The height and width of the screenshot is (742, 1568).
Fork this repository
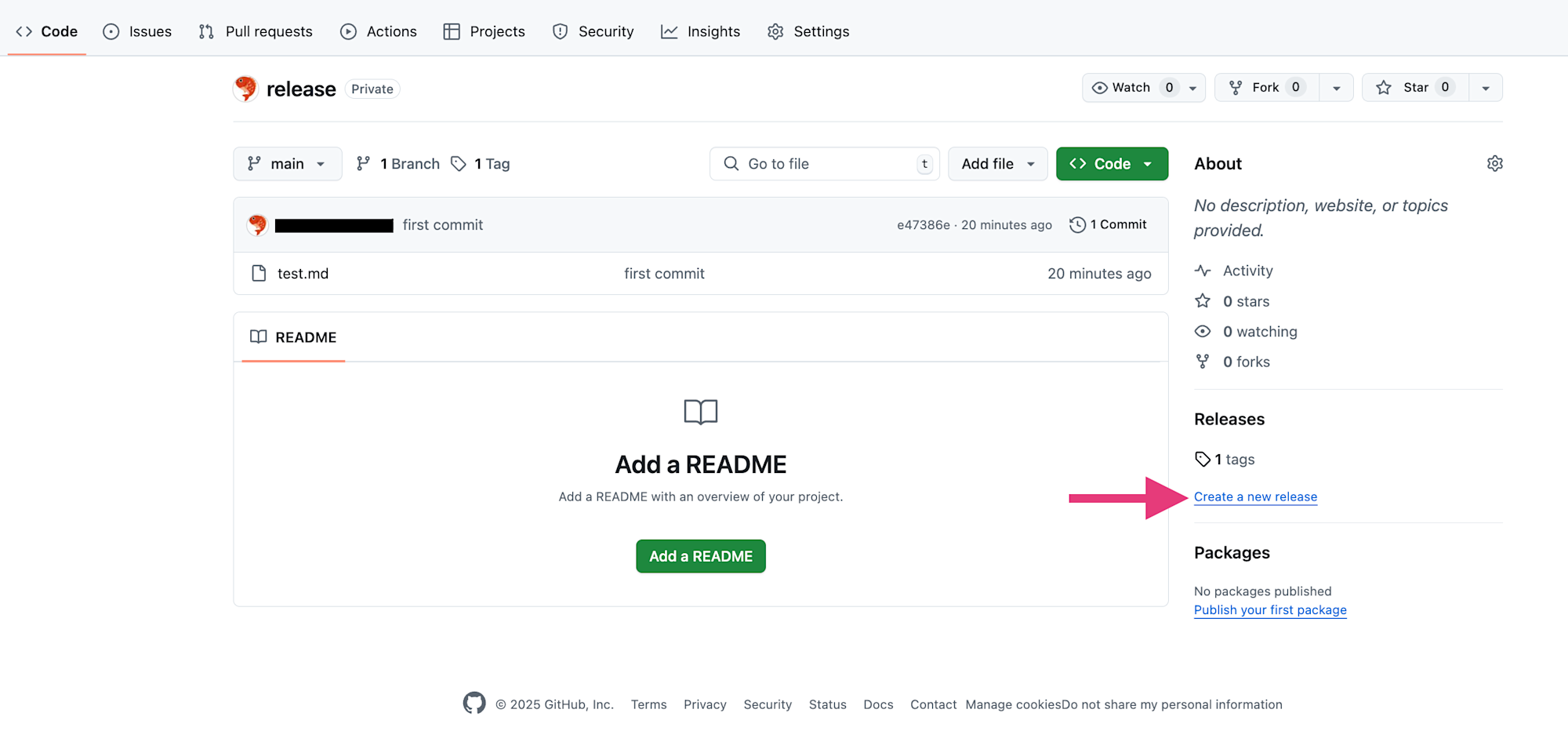[x=1266, y=87]
